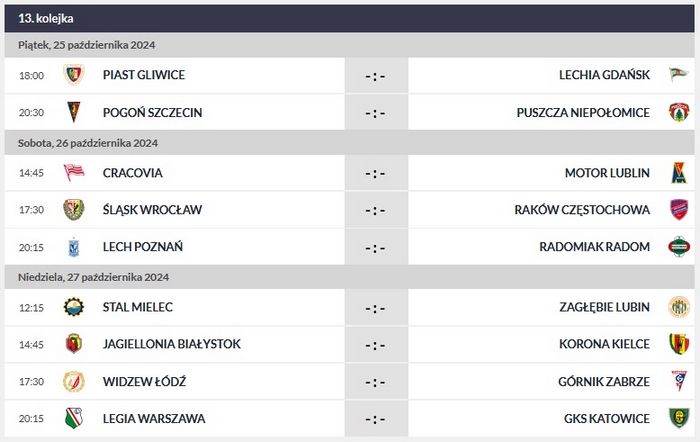Open the Raków Częstochowa team link

point(596,209)
